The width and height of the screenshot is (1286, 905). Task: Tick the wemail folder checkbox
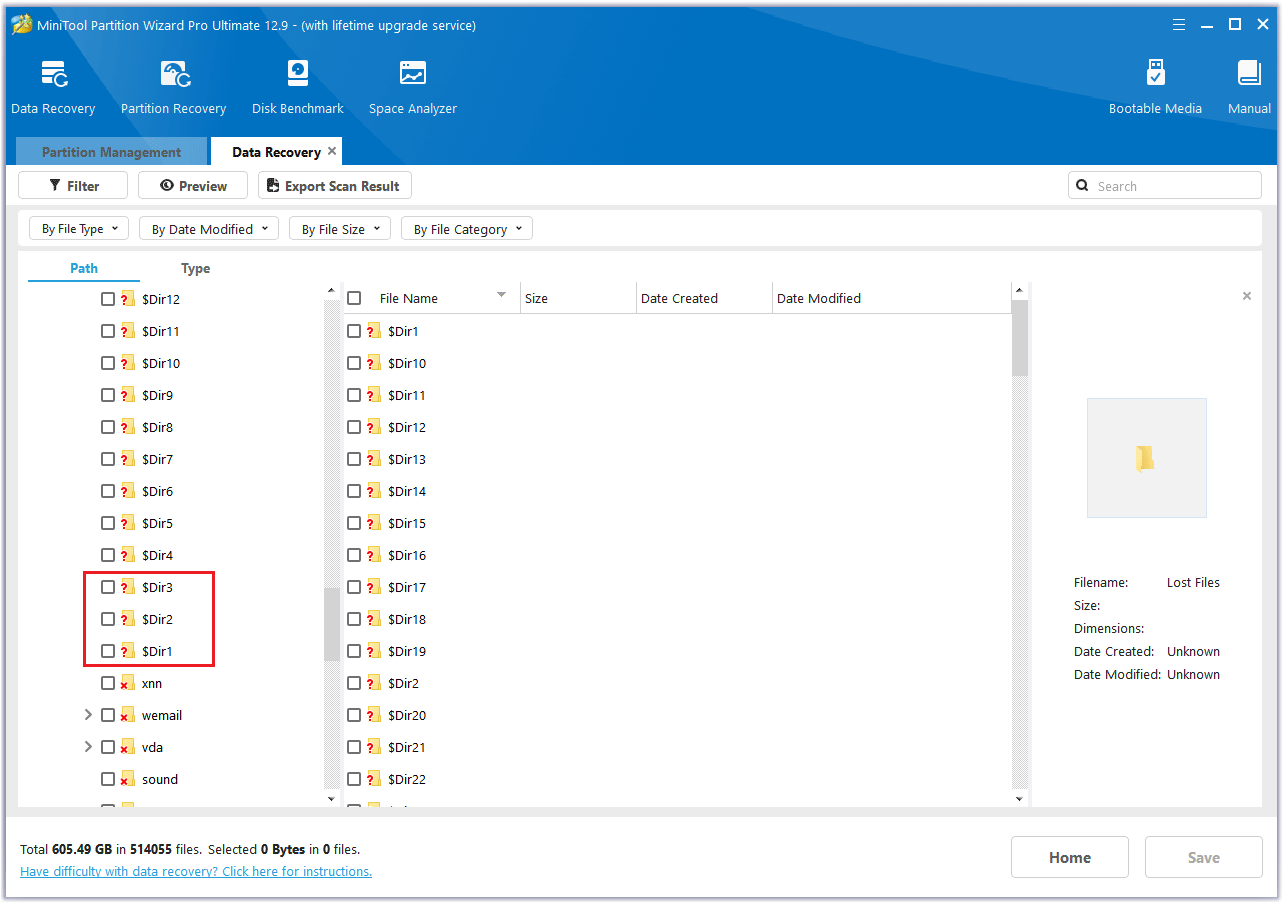click(108, 715)
